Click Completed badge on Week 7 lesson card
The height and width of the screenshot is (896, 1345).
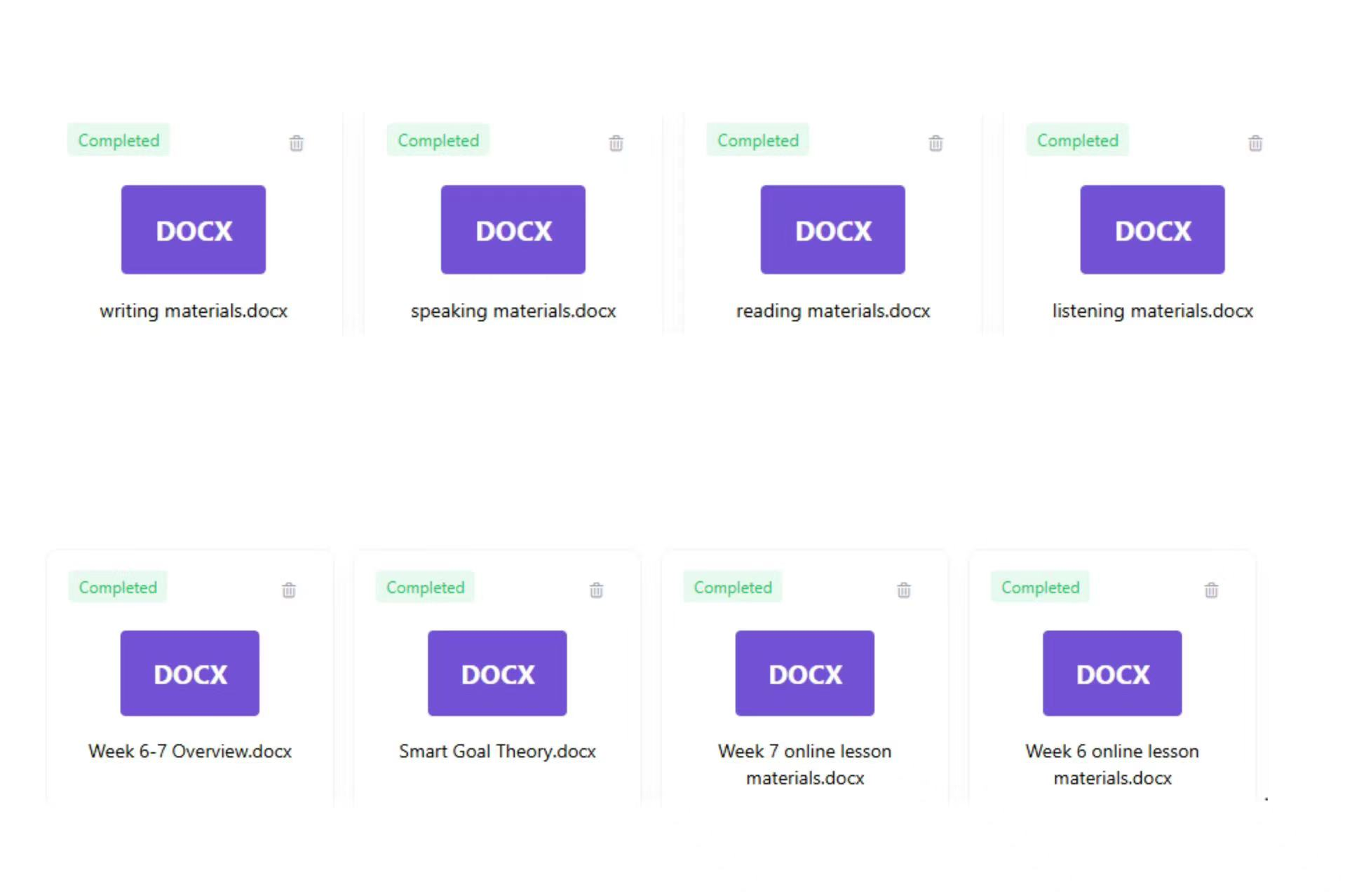733,587
